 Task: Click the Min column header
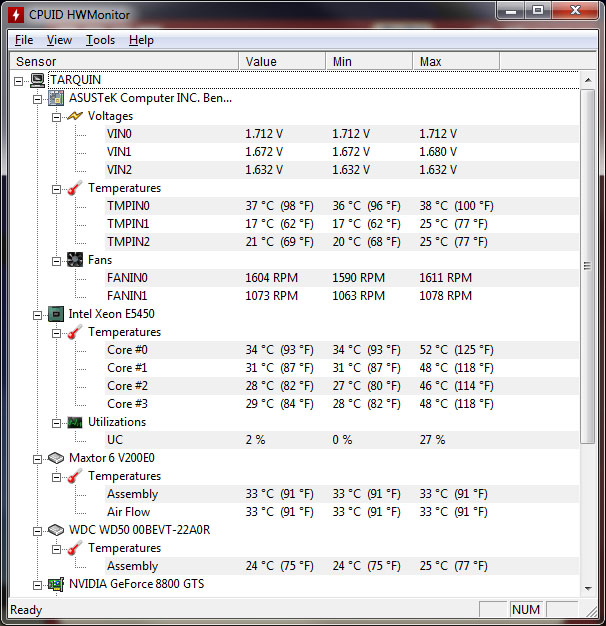click(369, 61)
